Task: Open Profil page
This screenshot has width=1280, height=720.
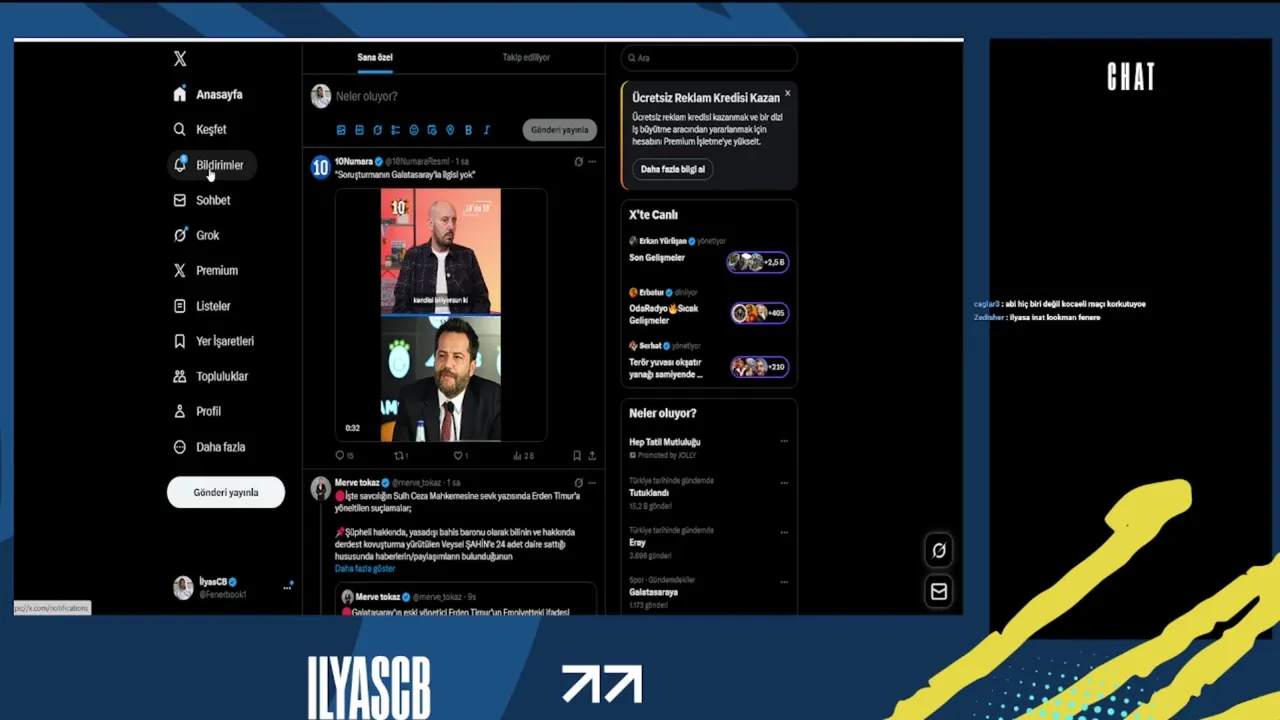Action: click(x=197, y=411)
